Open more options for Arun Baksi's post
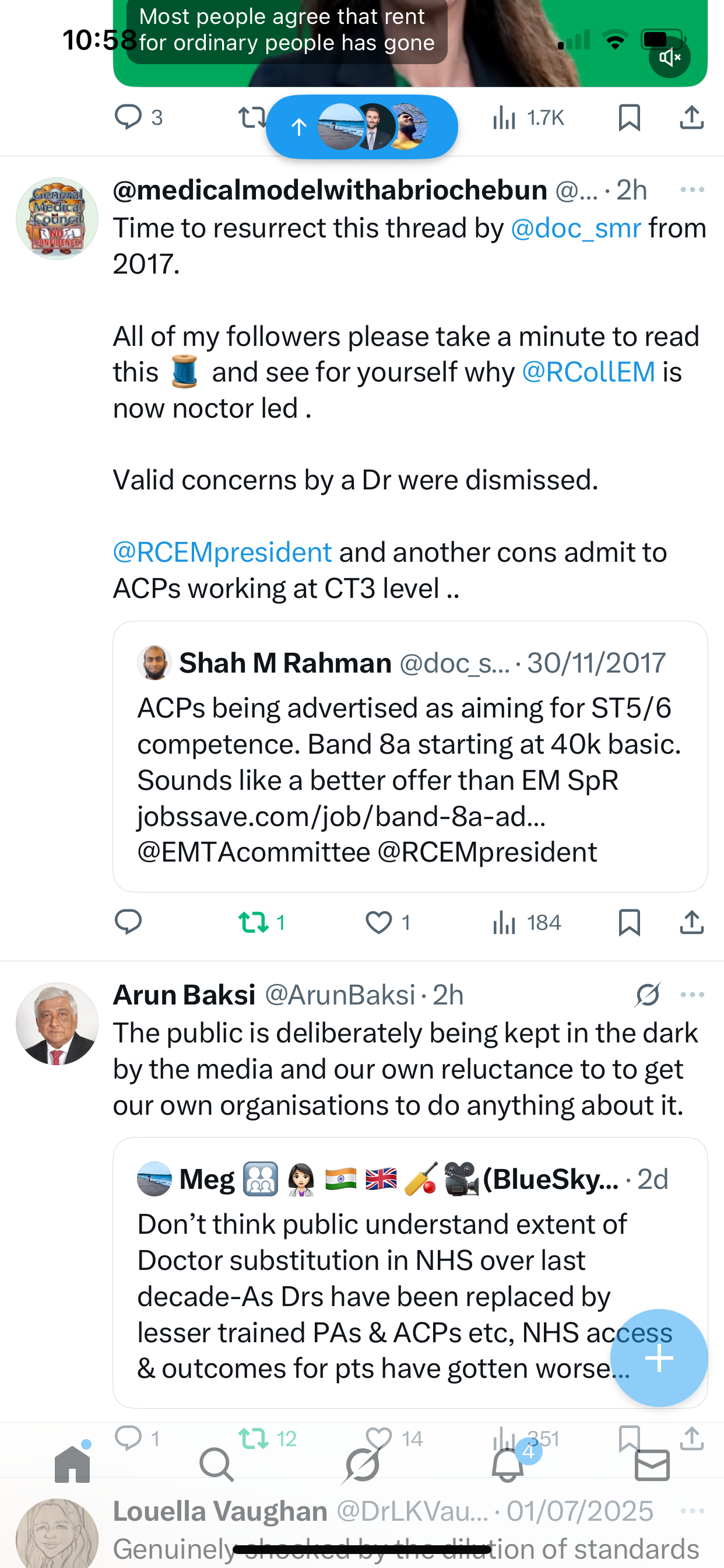This screenshot has height=1568, width=724. [x=693, y=995]
